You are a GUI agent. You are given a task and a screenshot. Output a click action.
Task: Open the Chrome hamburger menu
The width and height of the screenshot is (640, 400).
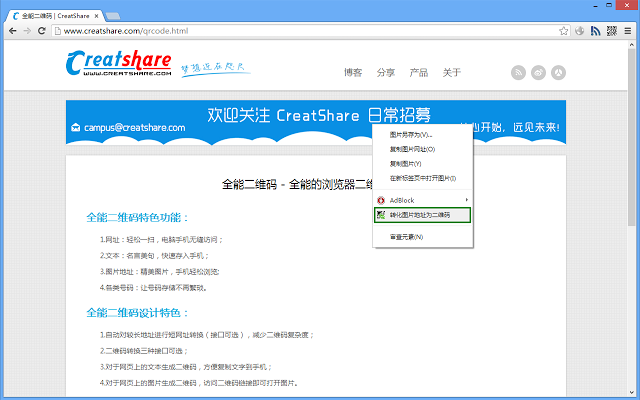pos(627,31)
